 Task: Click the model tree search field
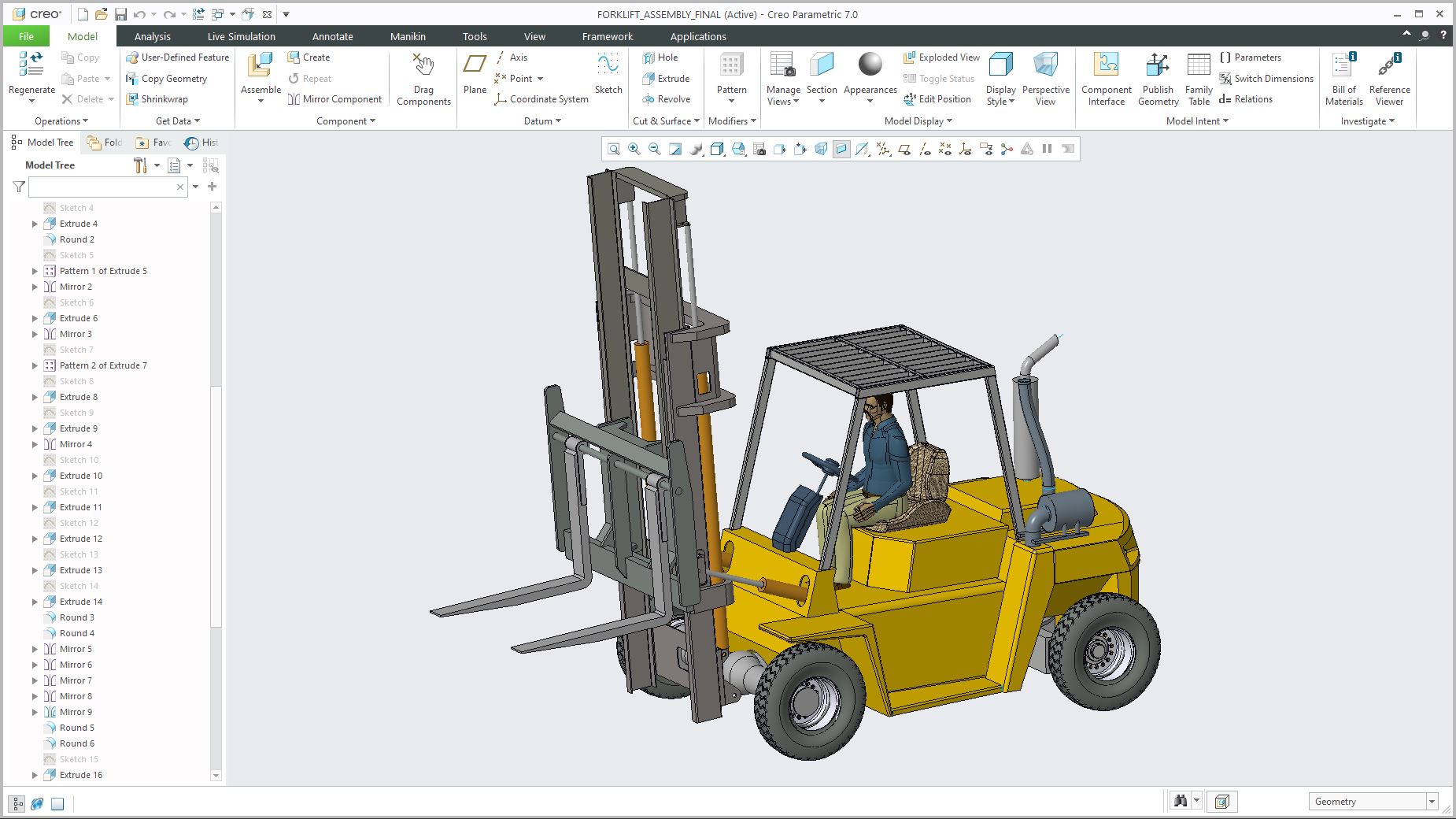pos(102,187)
